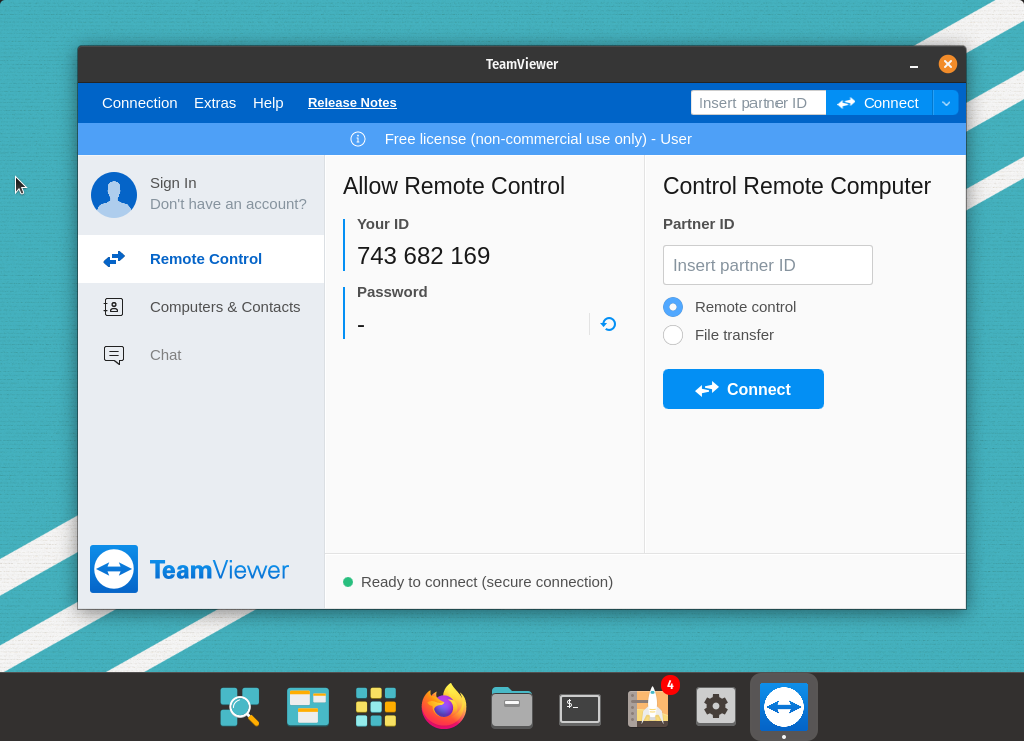
Task: Click the user avatar icon
Action: [x=114, y=195]
